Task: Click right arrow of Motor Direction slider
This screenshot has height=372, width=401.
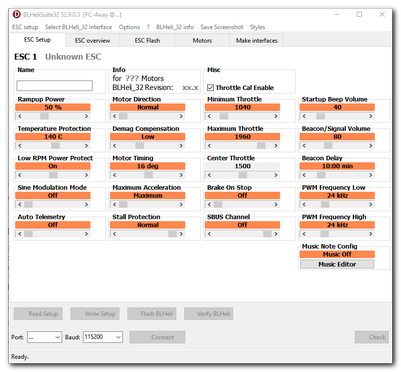Action: click(181, 116)
